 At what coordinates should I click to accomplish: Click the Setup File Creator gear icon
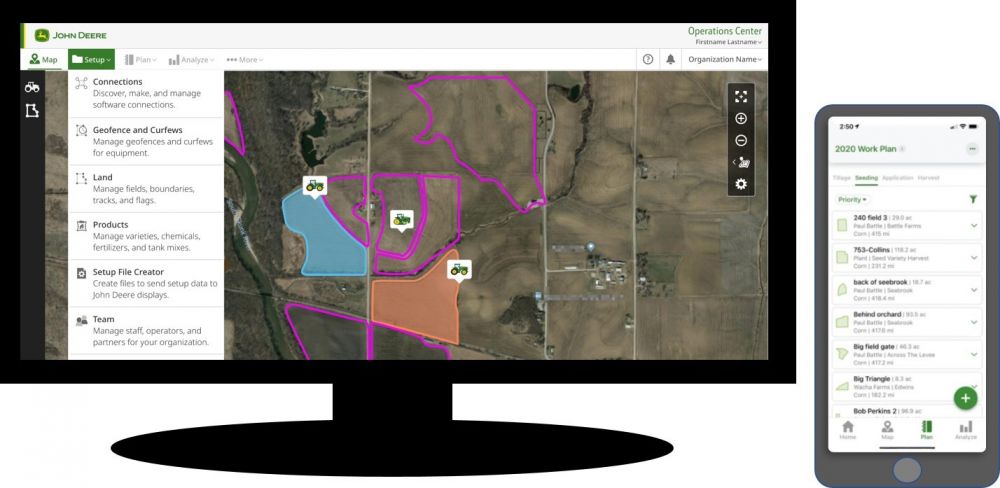pyautogui.click(x=81, y=273)
